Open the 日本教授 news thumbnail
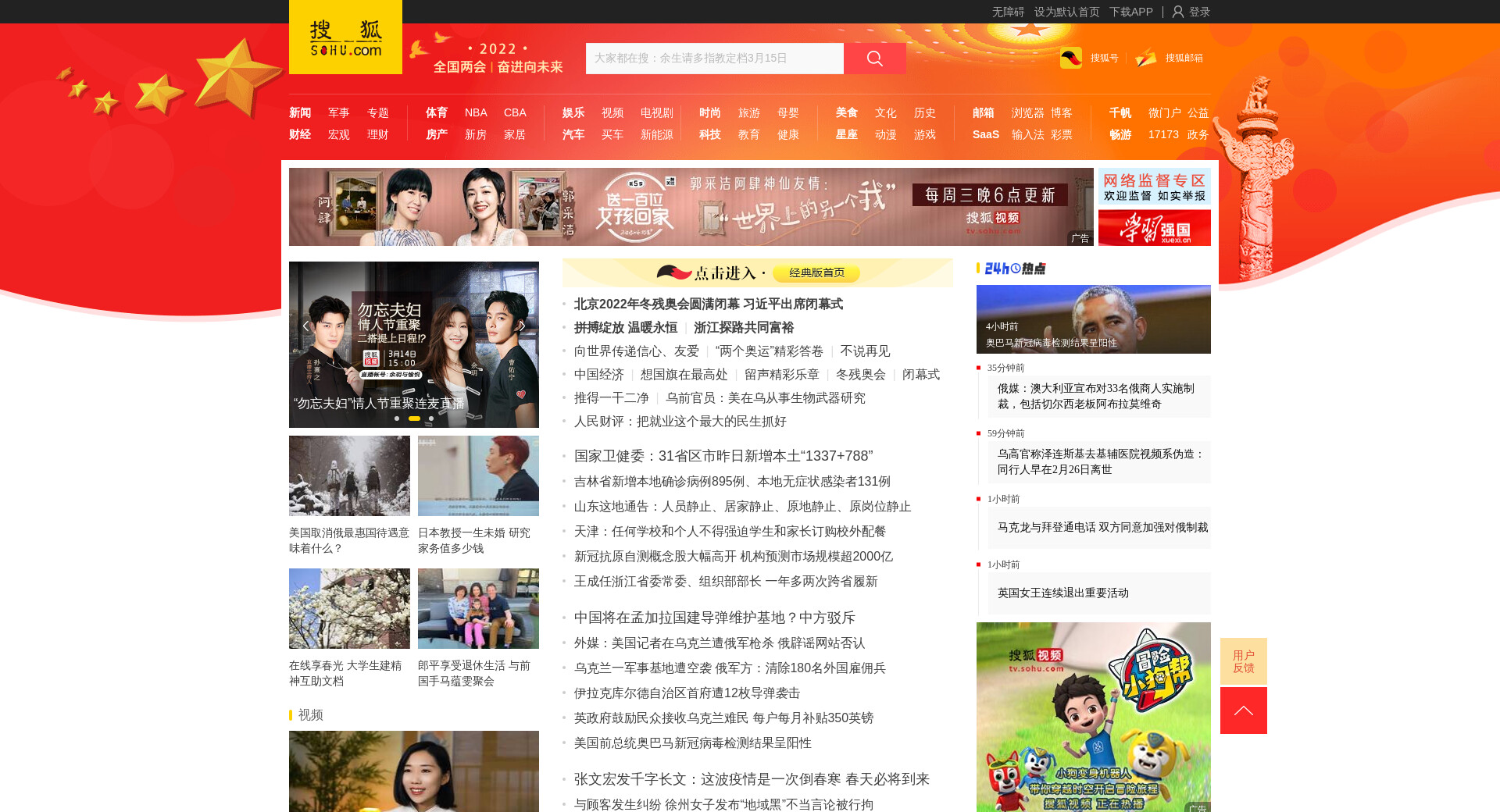The width and height of the screenshot is (1500, 812). 478,475
